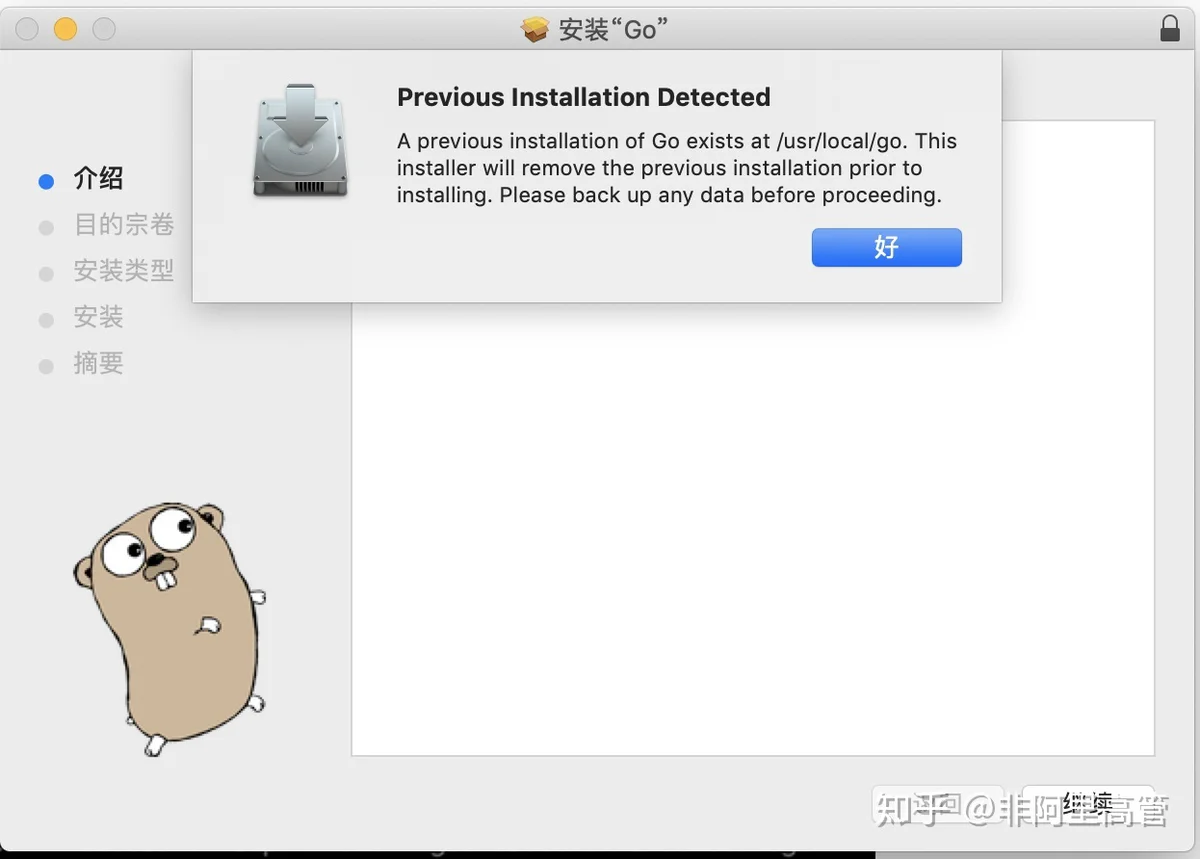Click the 好 button in the dialog

(x=886, y=247)
